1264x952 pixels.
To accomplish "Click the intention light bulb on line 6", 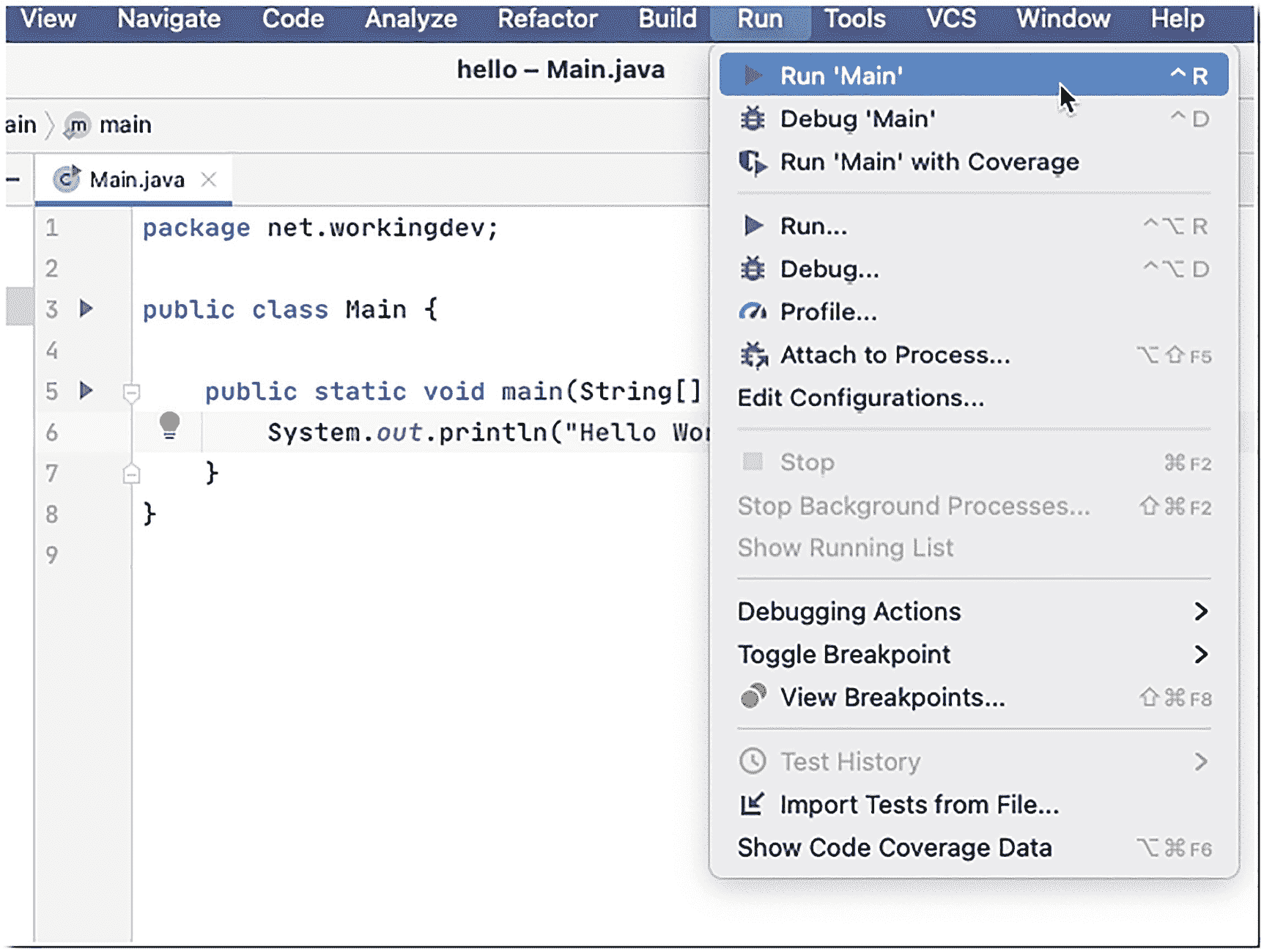I will tap(169, 425).
